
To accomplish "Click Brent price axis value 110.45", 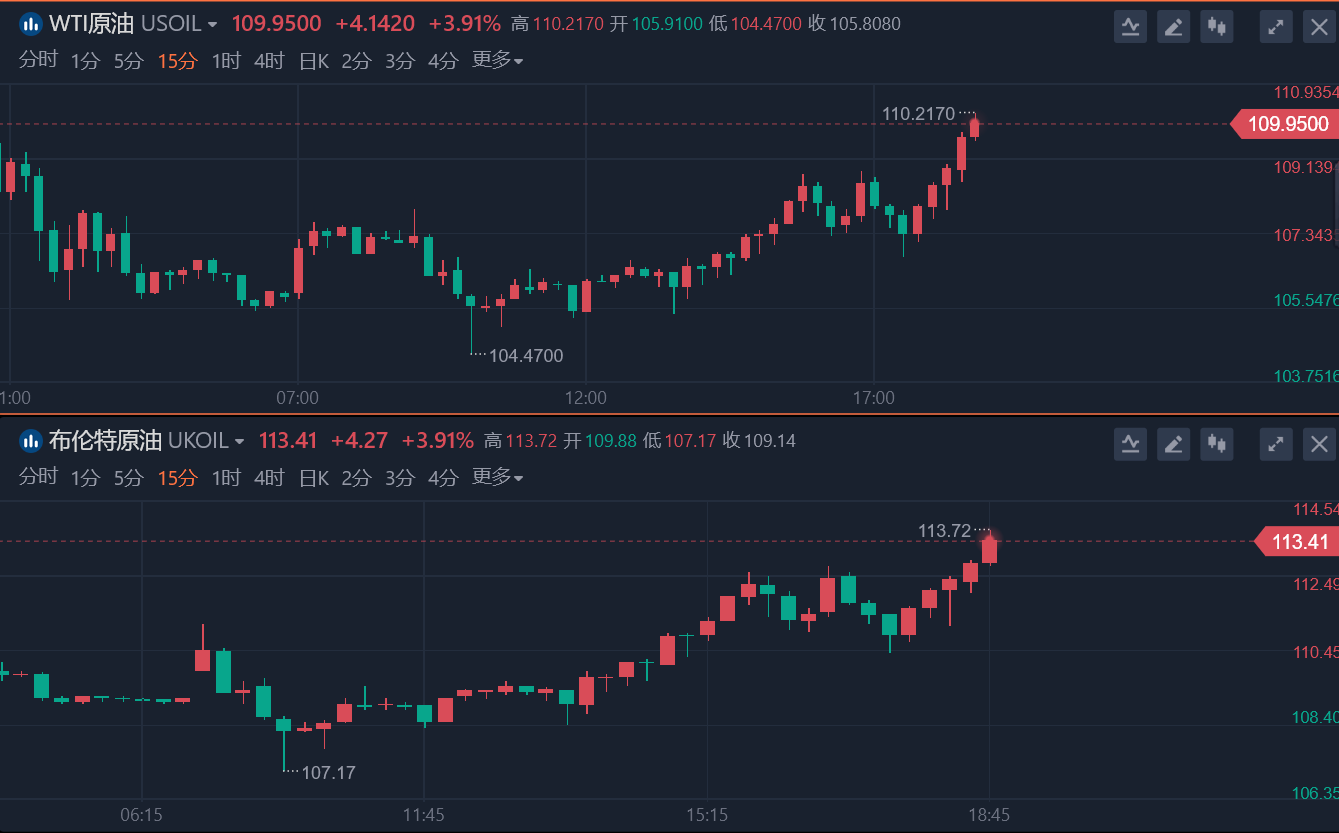I will pyautogui.click(x=1314, y=652).
